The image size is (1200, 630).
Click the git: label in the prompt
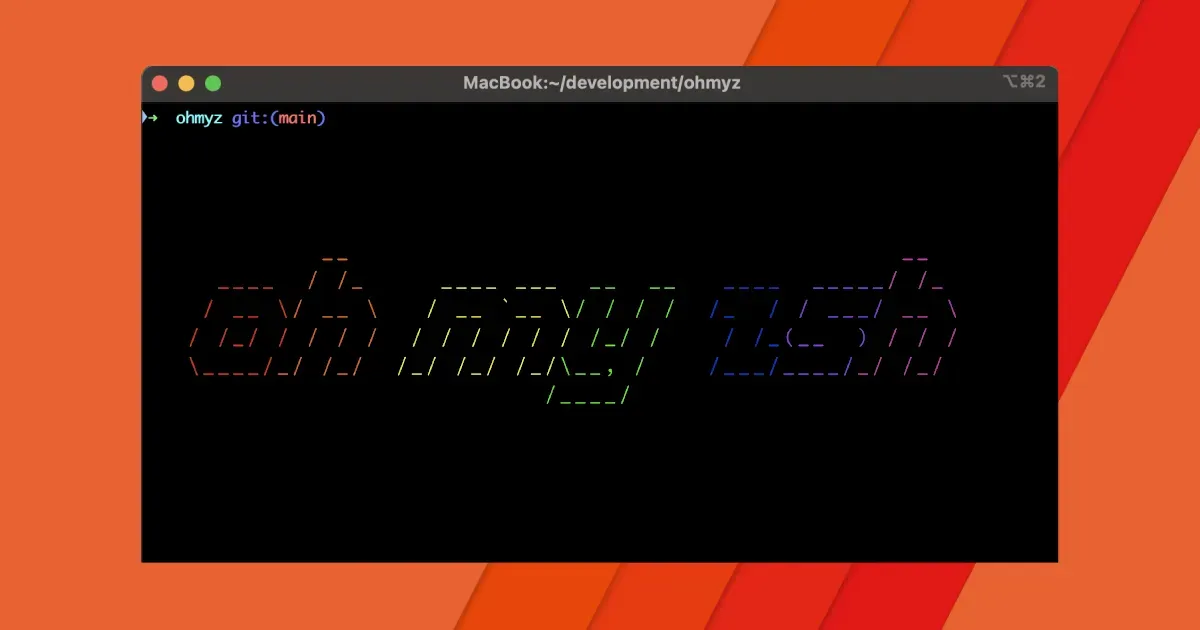[x=243, y=117]
